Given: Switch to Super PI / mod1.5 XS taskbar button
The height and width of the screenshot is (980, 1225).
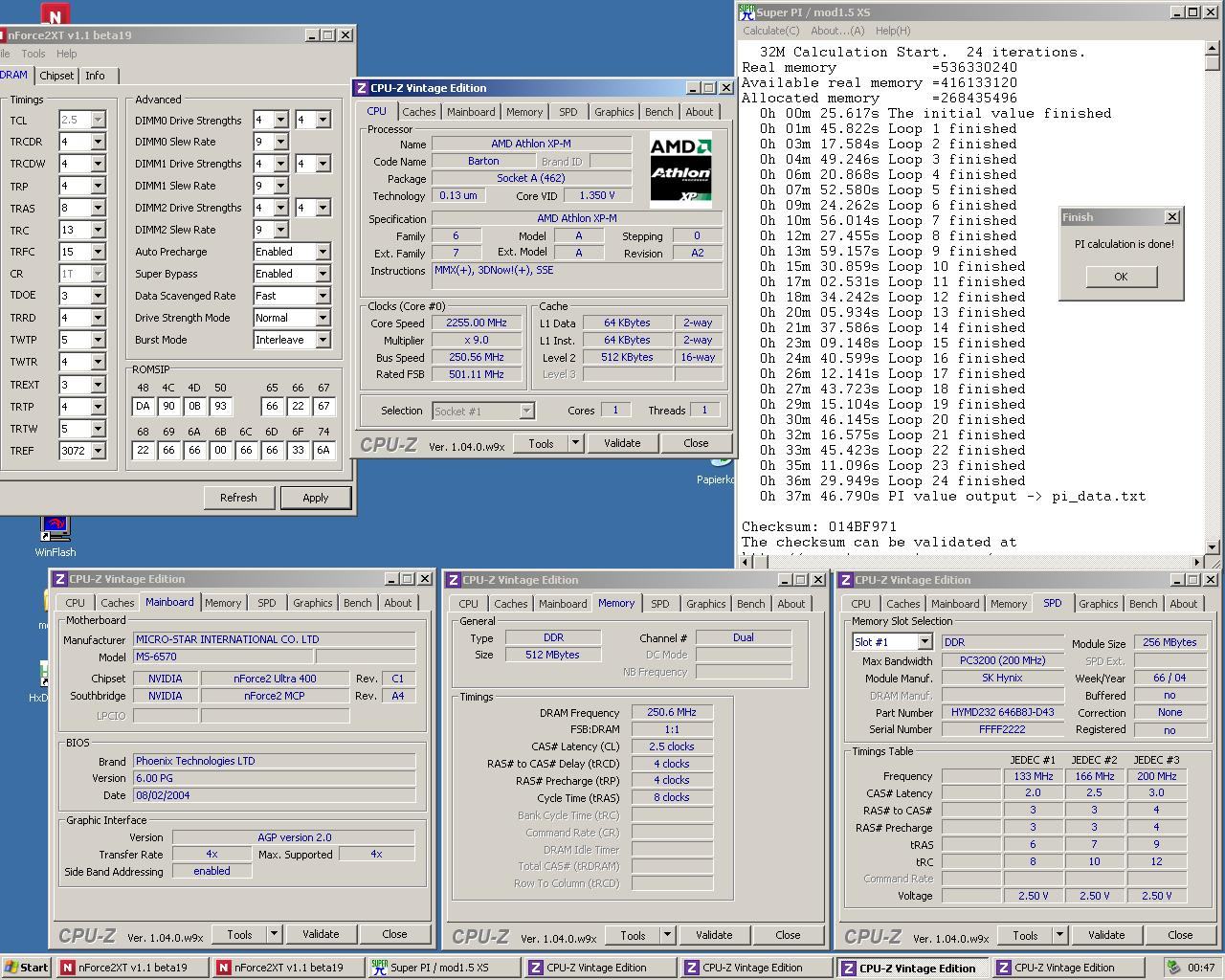Looking at the screenshot, I should [444, 968].
